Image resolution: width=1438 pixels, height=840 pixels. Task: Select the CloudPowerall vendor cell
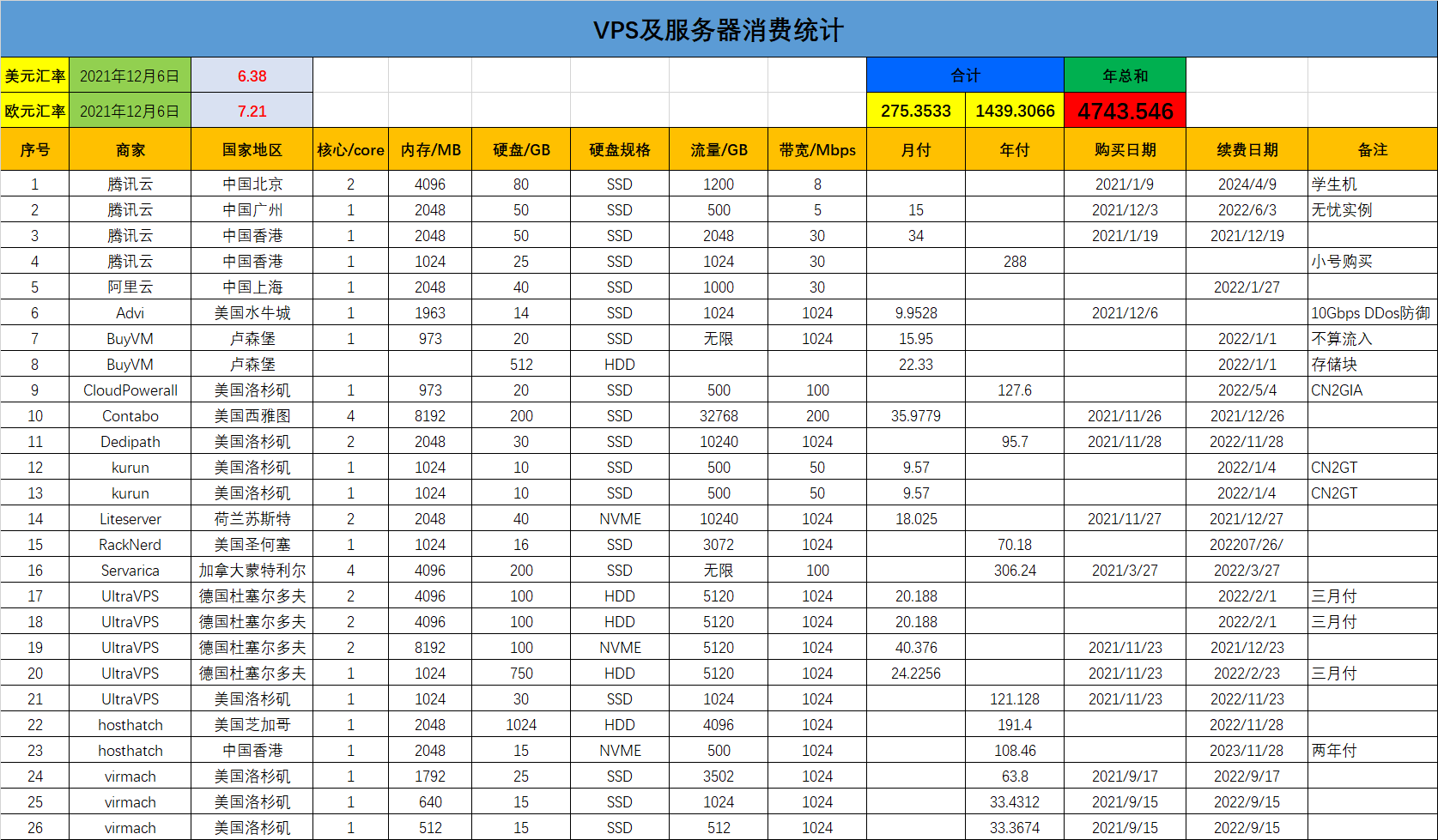130,390
